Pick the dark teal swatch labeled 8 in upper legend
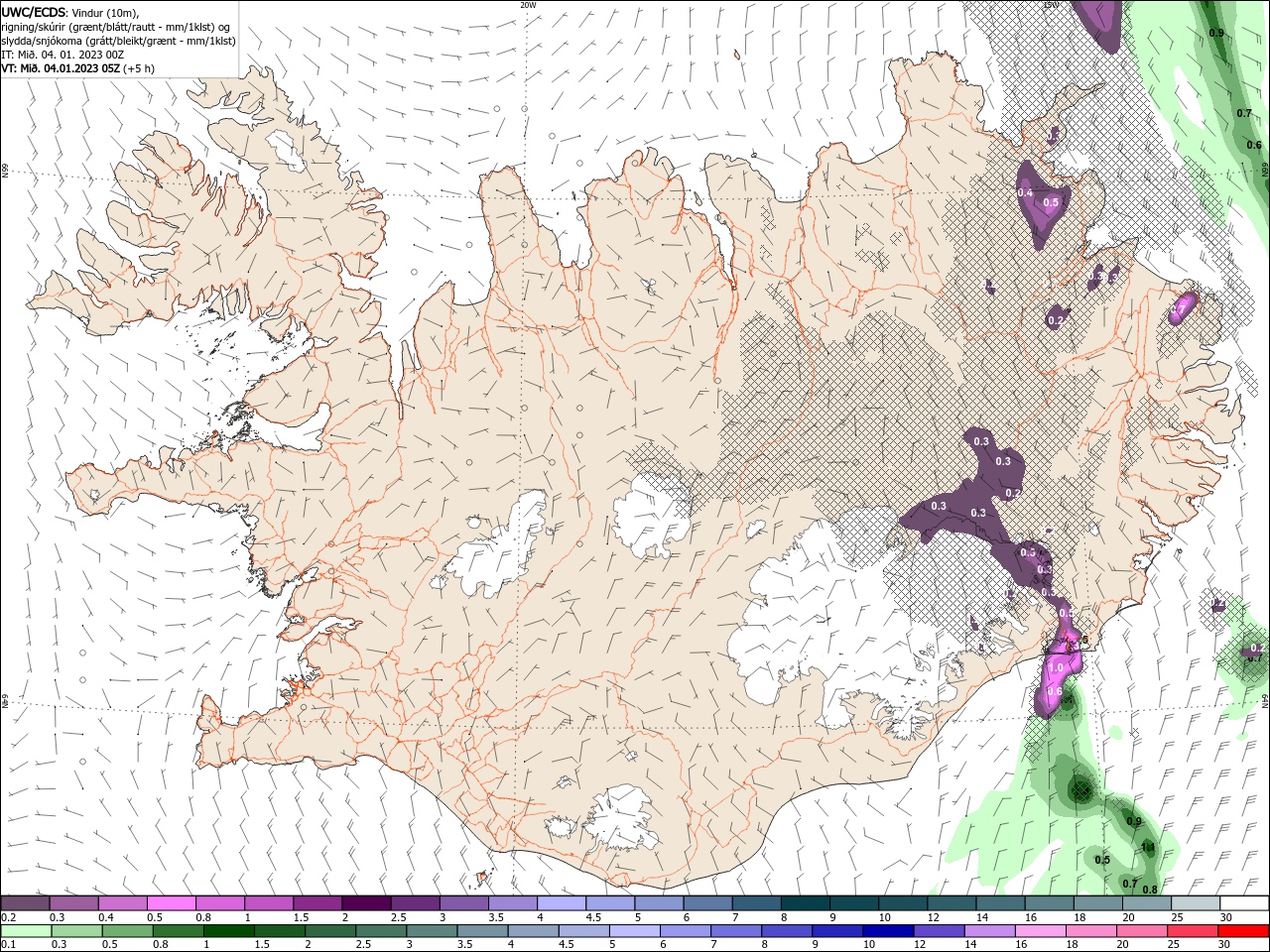This screenshot has height=952, width=1270. click(x=805, y=903)
